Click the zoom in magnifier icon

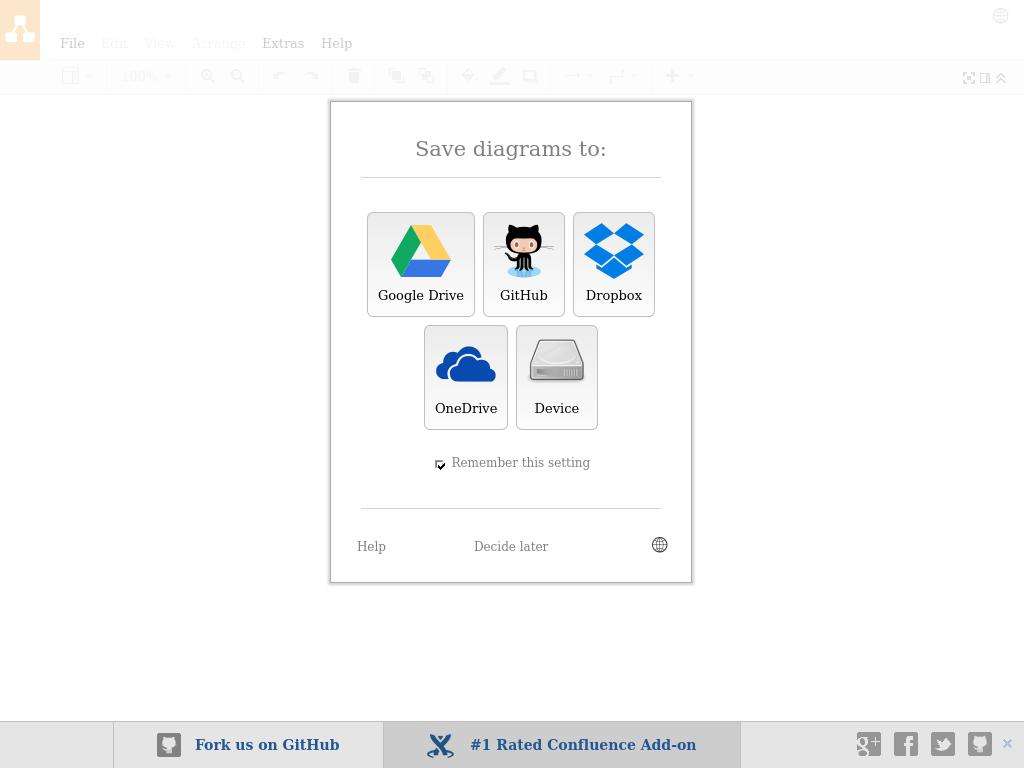point(208,76)
